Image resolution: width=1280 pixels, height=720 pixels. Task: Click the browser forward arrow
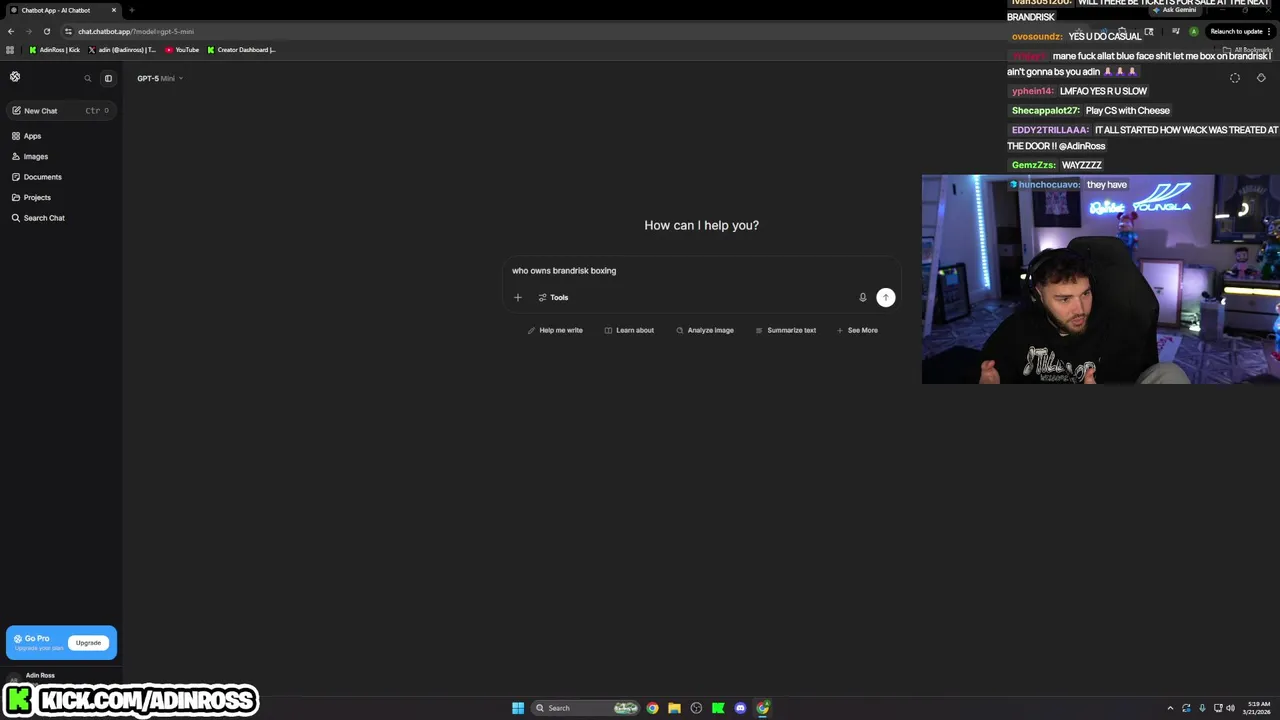click(x=28, y=31)
